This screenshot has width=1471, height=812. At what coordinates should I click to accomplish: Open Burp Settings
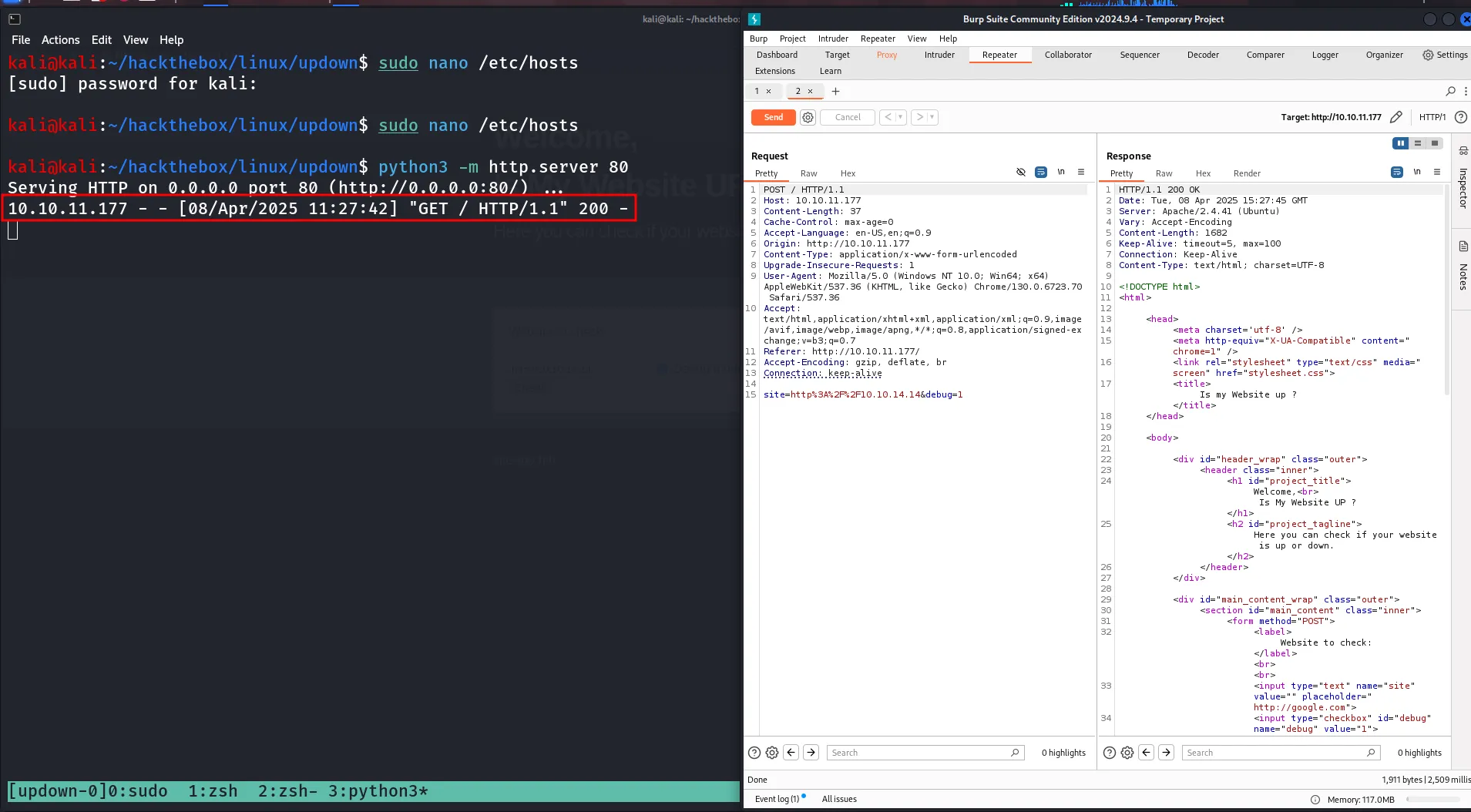1445,55
